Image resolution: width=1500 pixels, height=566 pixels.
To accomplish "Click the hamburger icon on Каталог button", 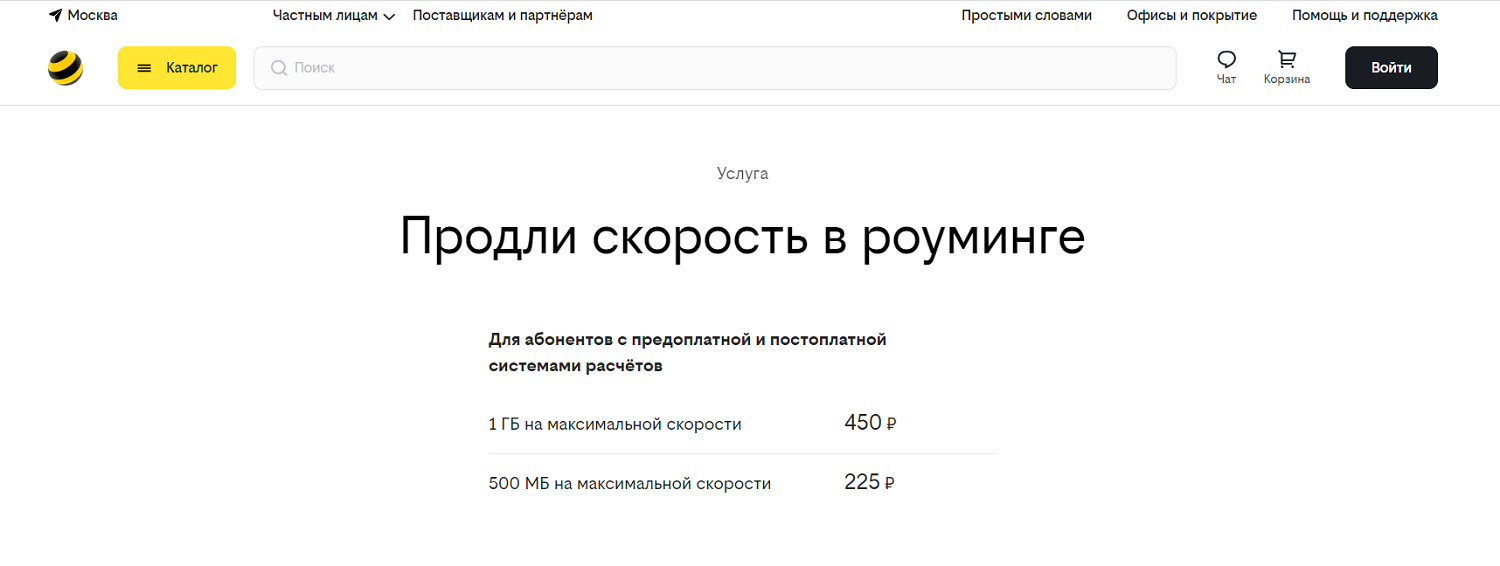I will point(144,68).
